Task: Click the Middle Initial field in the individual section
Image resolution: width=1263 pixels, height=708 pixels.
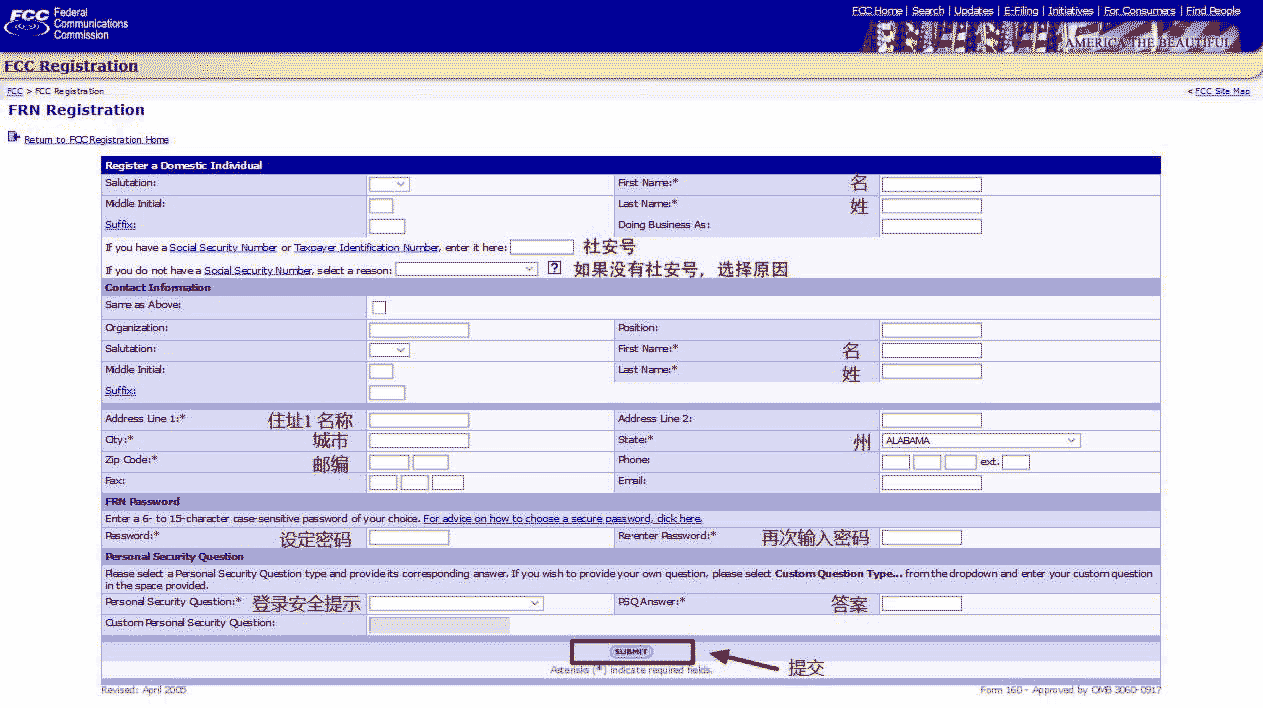Action: (x=381, y=206)
